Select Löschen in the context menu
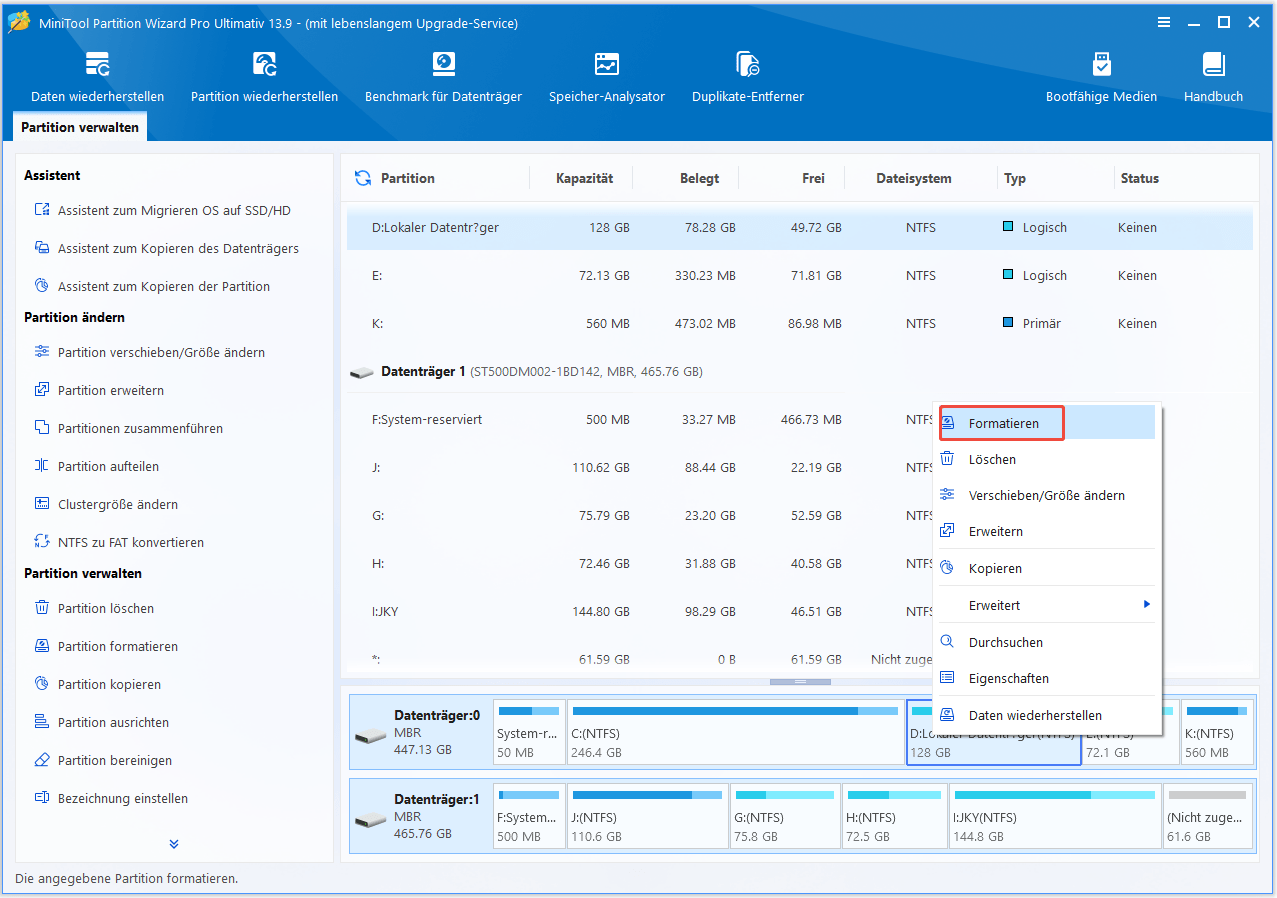This screenshot has width=1277, height=898. click(1047, 459)
